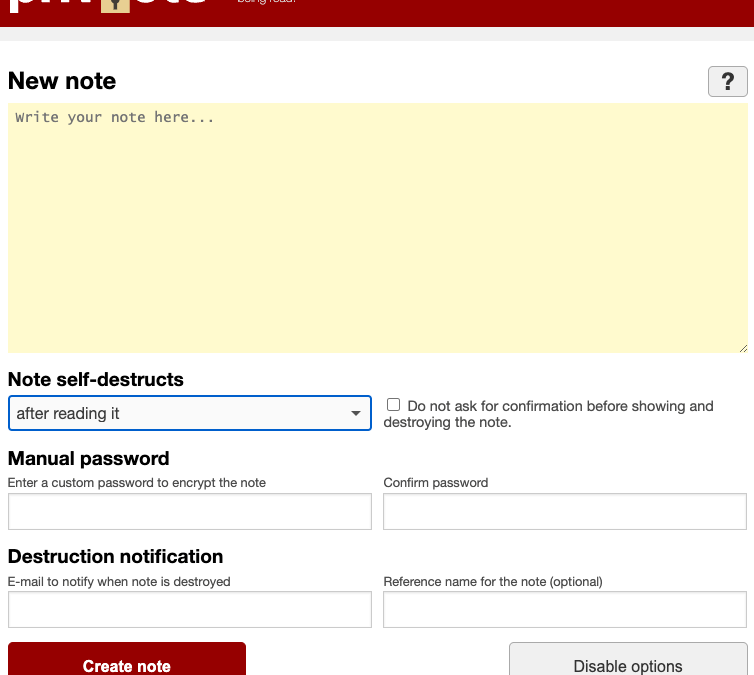Click the 'Note self-destructs' heading
The image size is (754, 675).
click(96, 380)
